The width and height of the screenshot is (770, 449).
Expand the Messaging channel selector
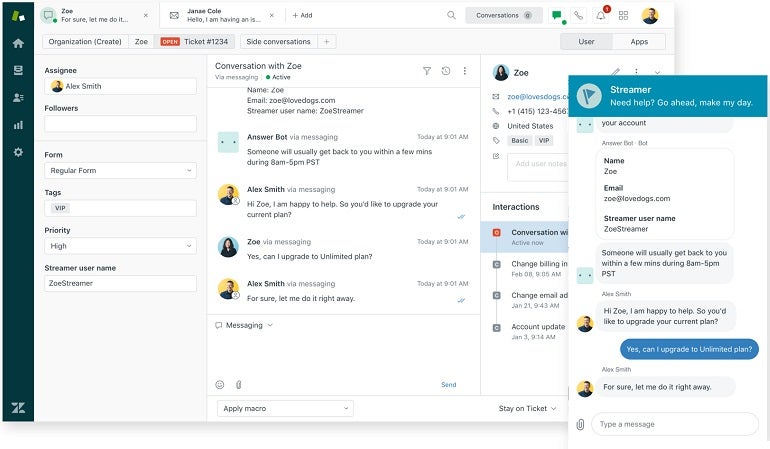click(245, 325)
